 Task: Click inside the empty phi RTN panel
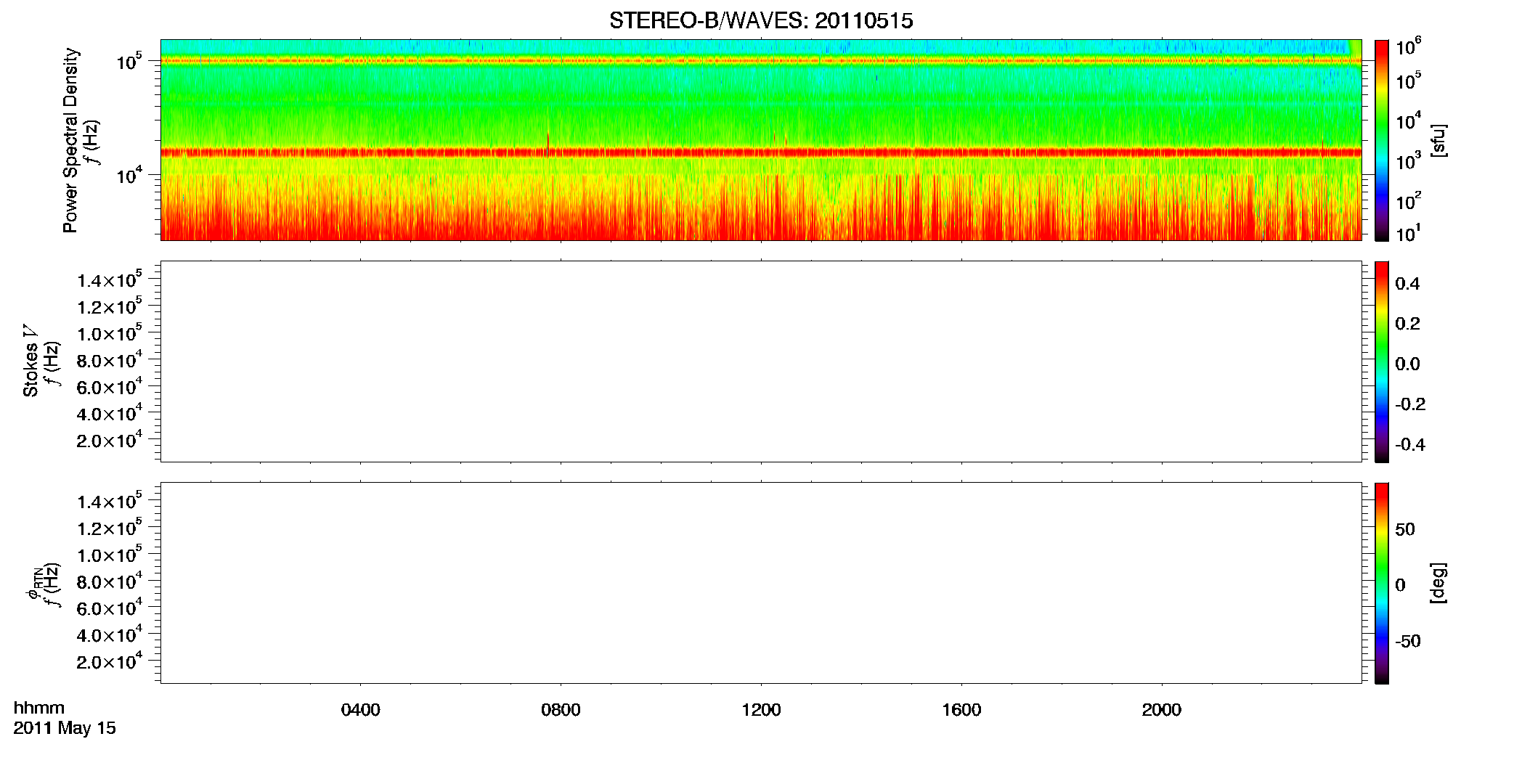click(x=761, y=583)
